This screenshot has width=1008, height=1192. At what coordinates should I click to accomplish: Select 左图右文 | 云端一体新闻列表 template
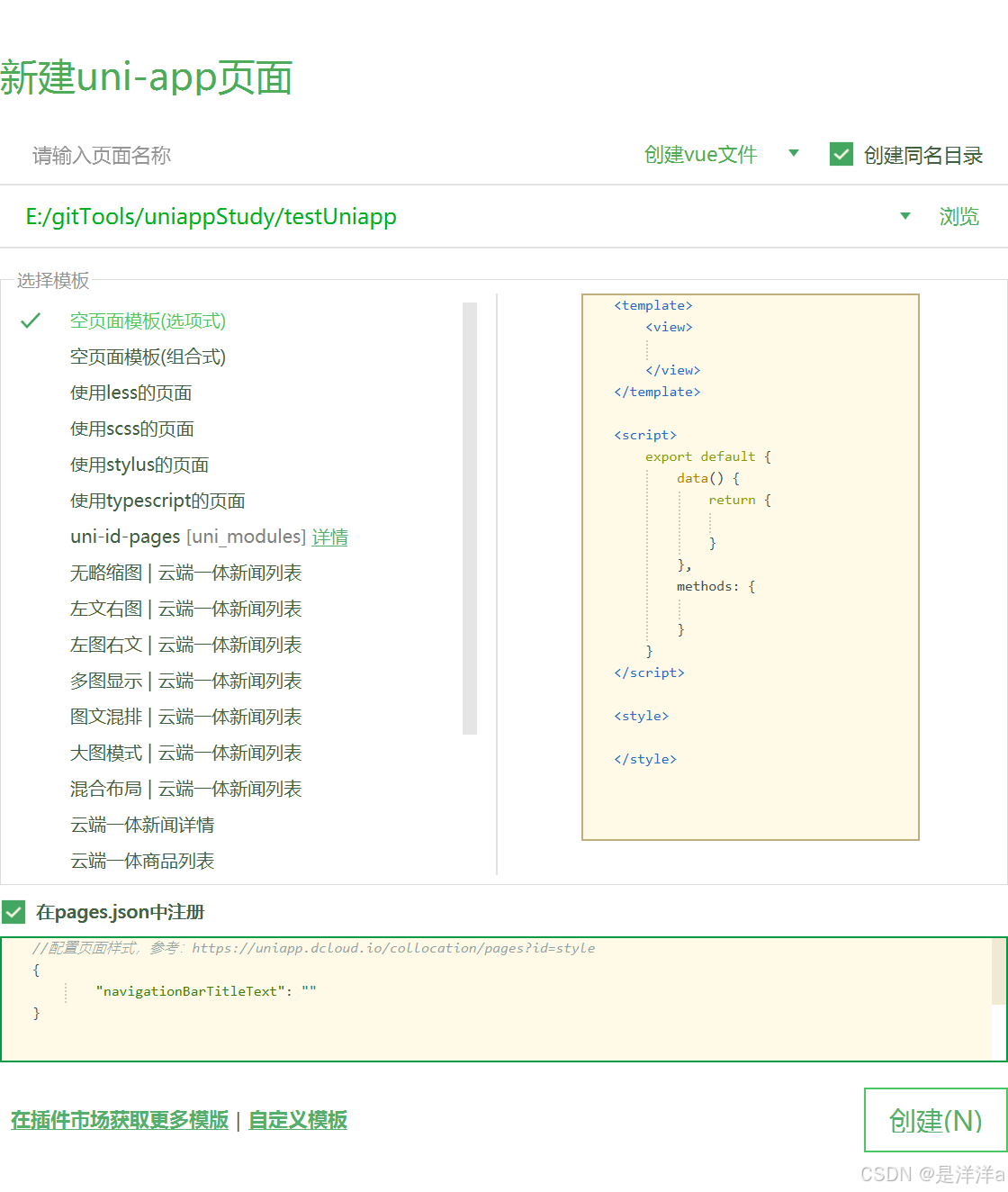click(x=185, y=645)
